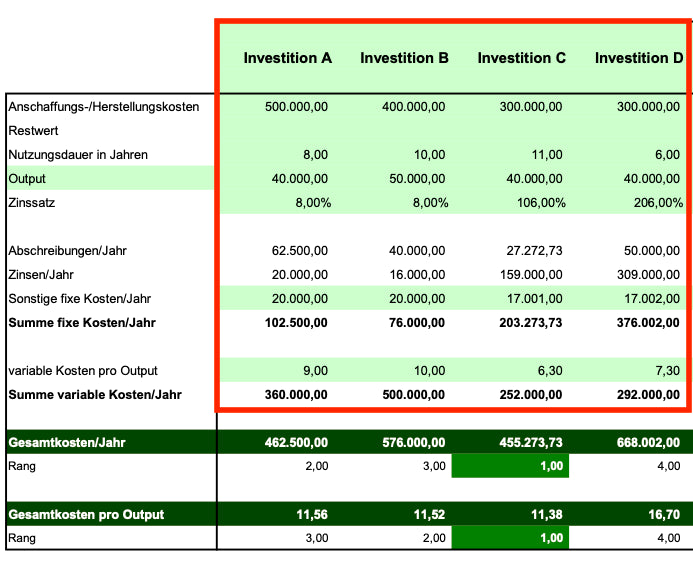Viewport: 693px width, 561px height.
Task: Click the Summe variable Kosten value 252.000,00
Action: tap(531, 394)
